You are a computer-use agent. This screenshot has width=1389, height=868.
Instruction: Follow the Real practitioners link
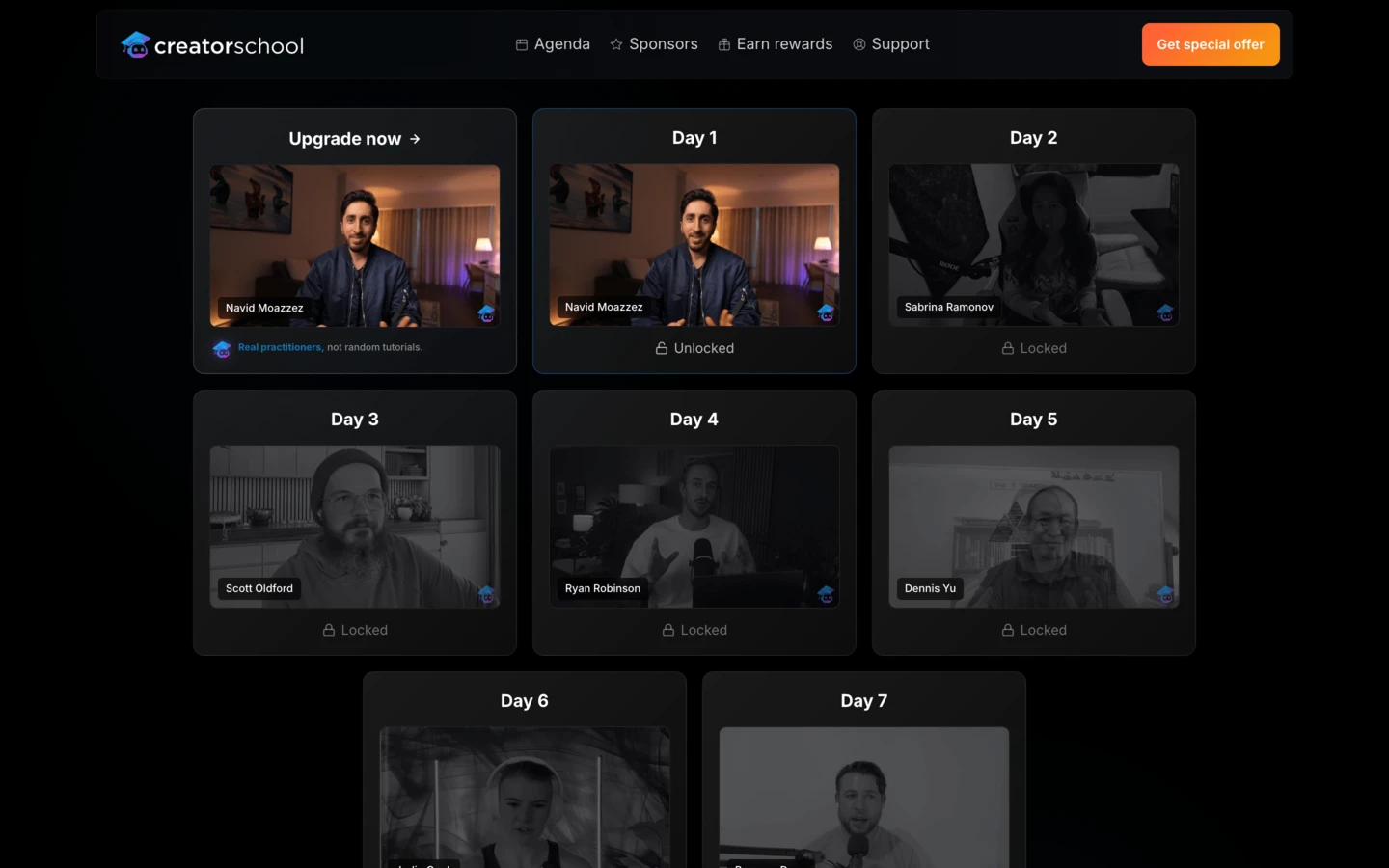click(280, 347)
